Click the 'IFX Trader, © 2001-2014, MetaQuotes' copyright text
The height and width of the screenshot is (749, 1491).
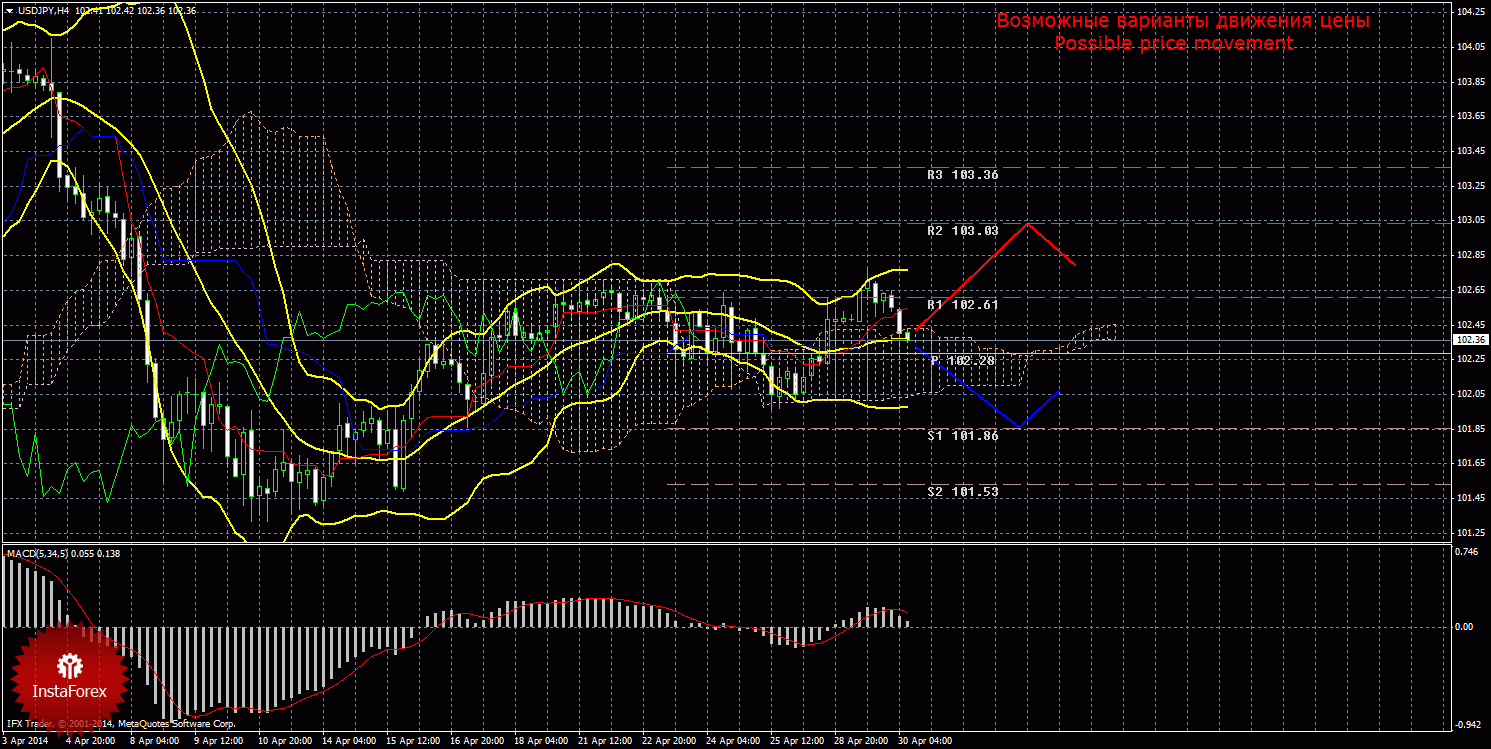(x=121, y=722)
